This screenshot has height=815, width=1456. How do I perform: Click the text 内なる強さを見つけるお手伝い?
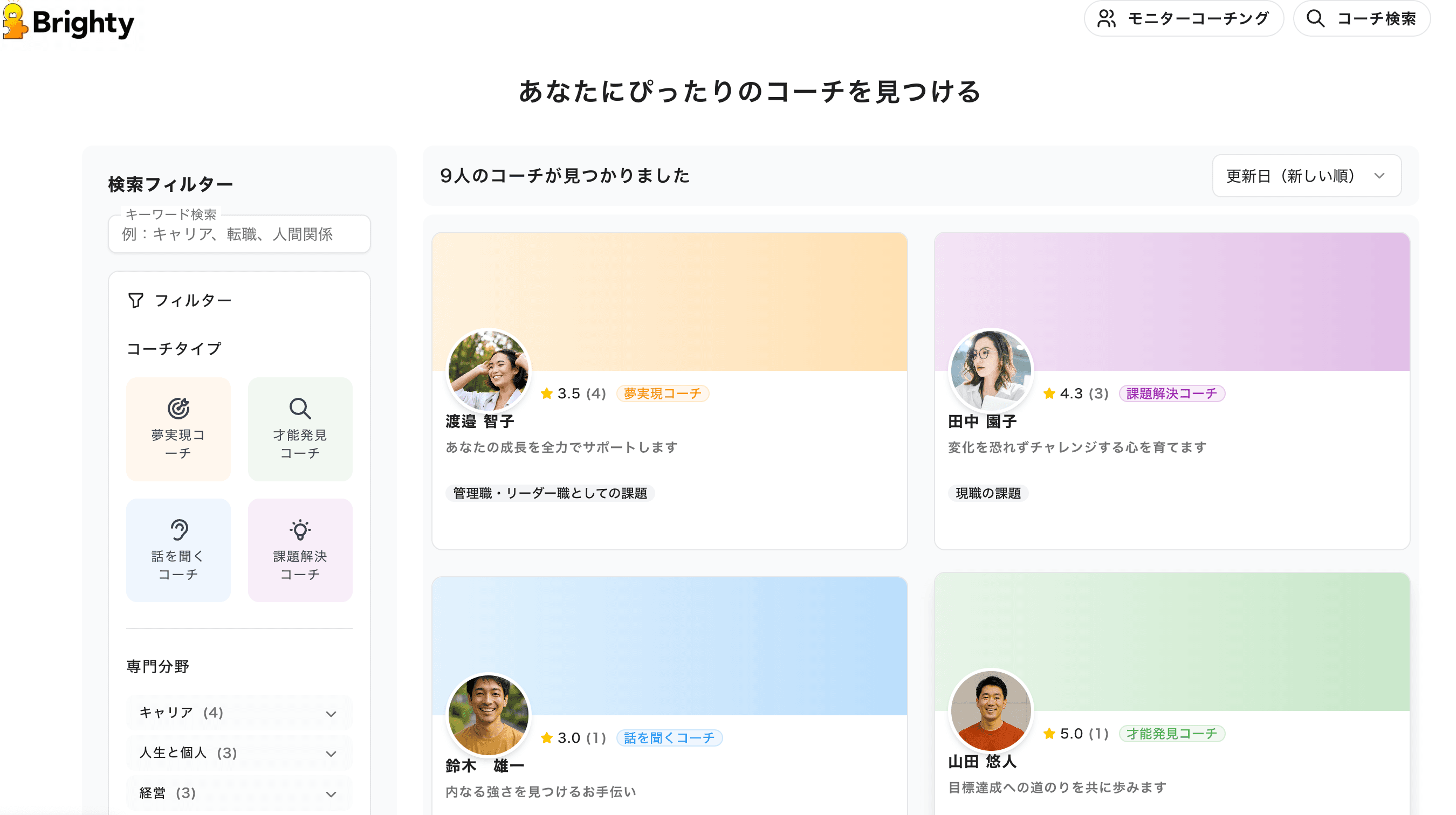tap(541, 792)
